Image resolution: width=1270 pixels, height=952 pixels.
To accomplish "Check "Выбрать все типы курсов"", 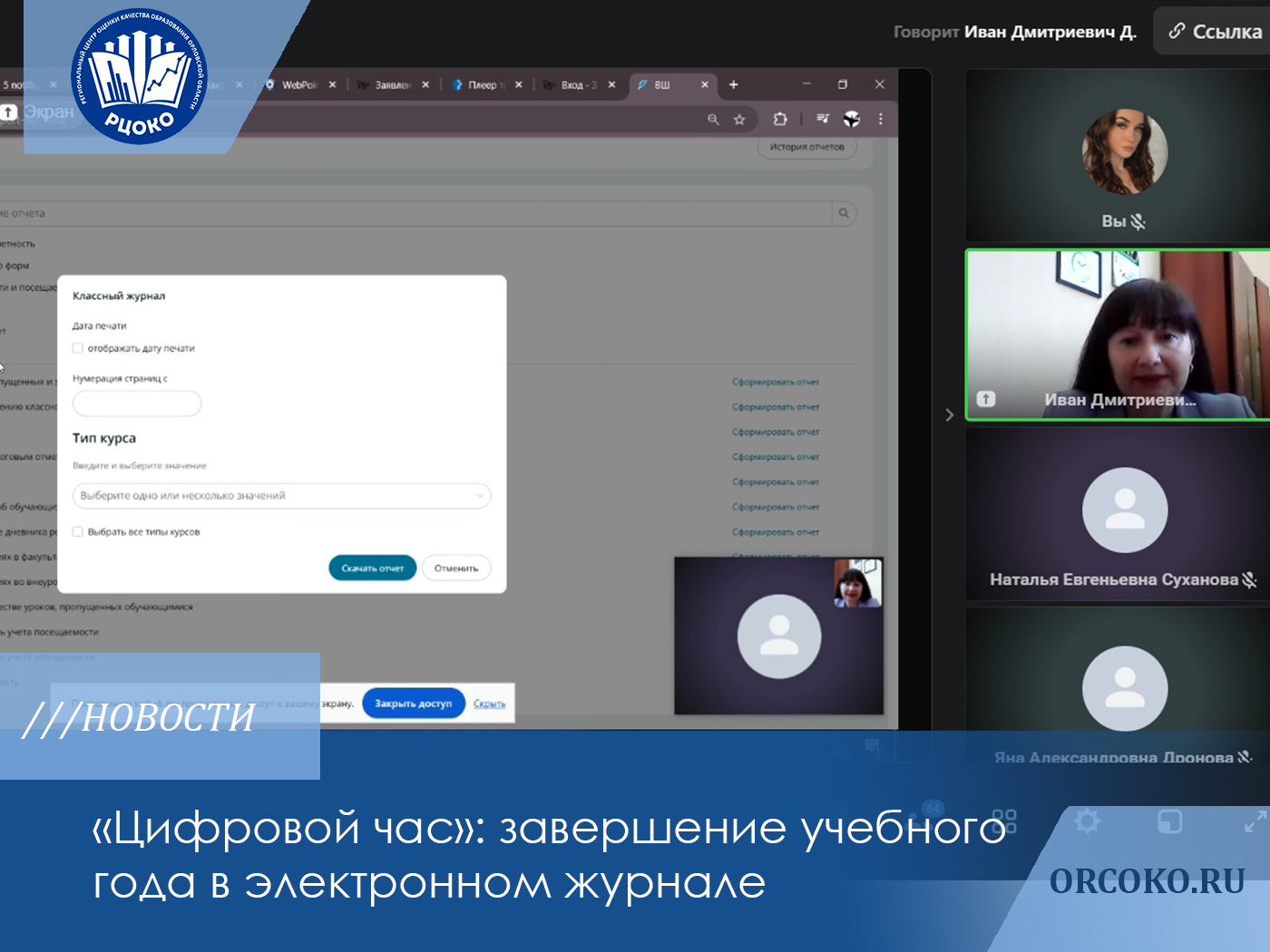I will (78, 532).
